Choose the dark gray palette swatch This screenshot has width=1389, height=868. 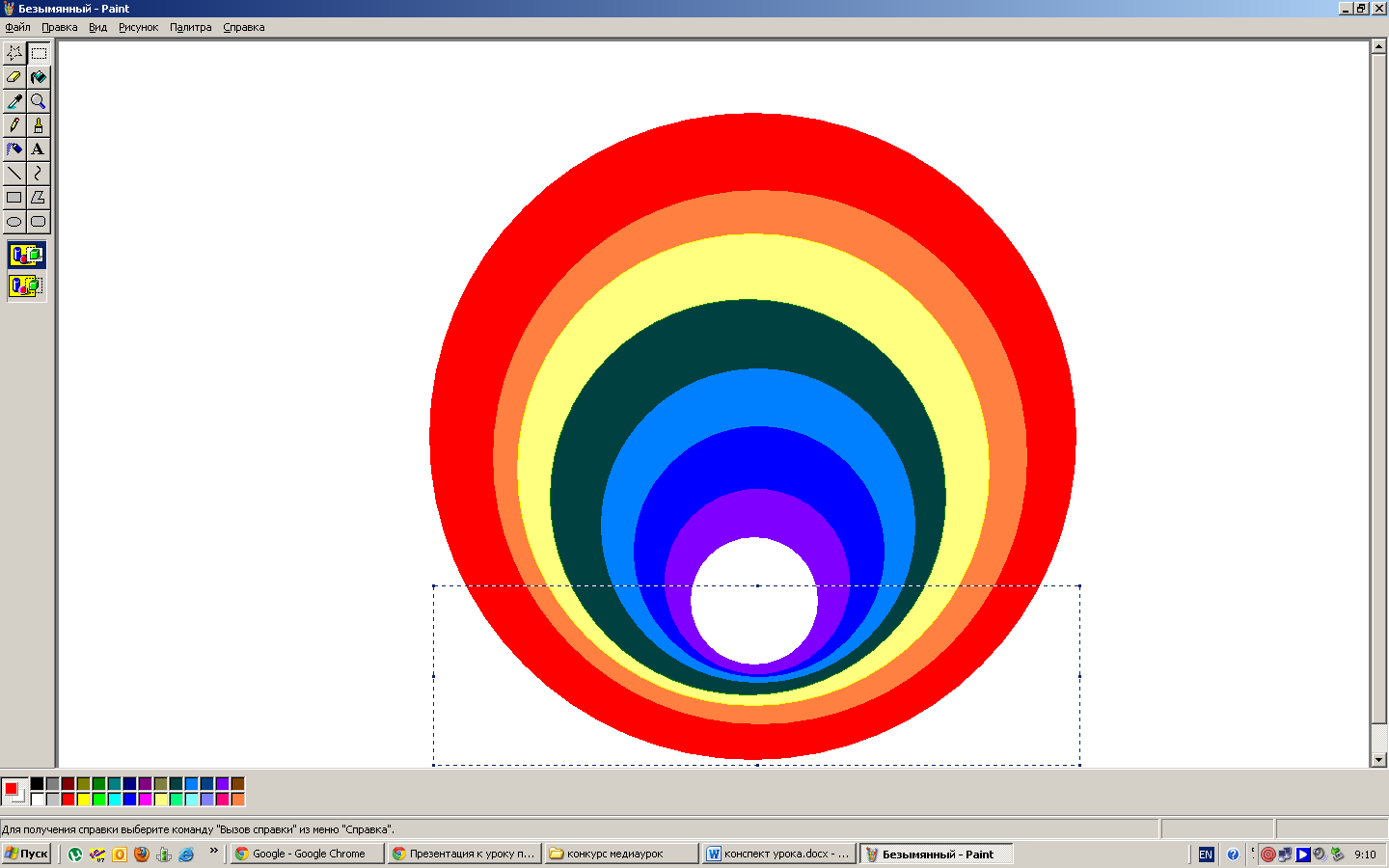[x=53, y=784]
